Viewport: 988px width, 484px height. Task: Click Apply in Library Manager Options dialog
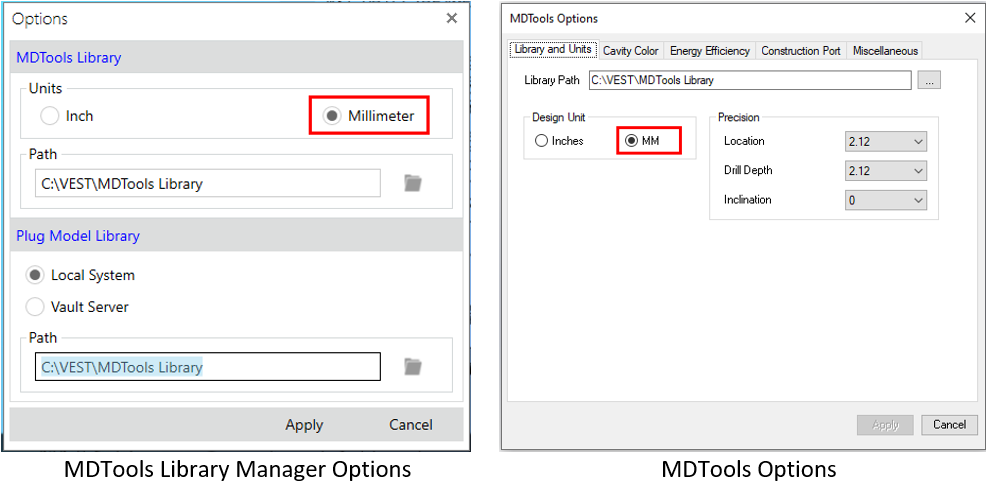coord(304,425)
